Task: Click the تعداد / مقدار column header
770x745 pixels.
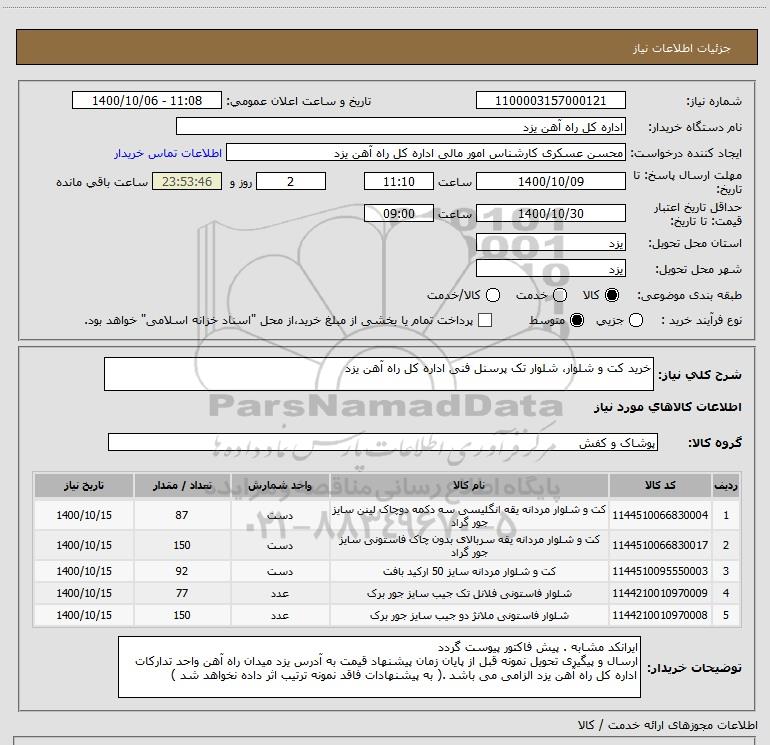Action: coord(182,486)
